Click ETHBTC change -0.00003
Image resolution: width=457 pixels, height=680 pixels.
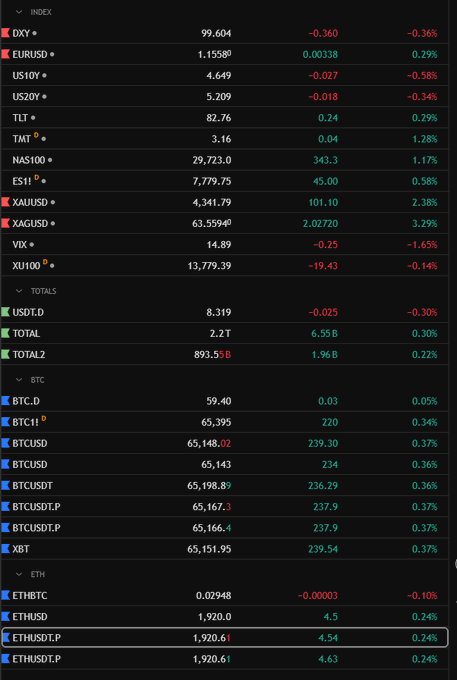pos(318,596)
